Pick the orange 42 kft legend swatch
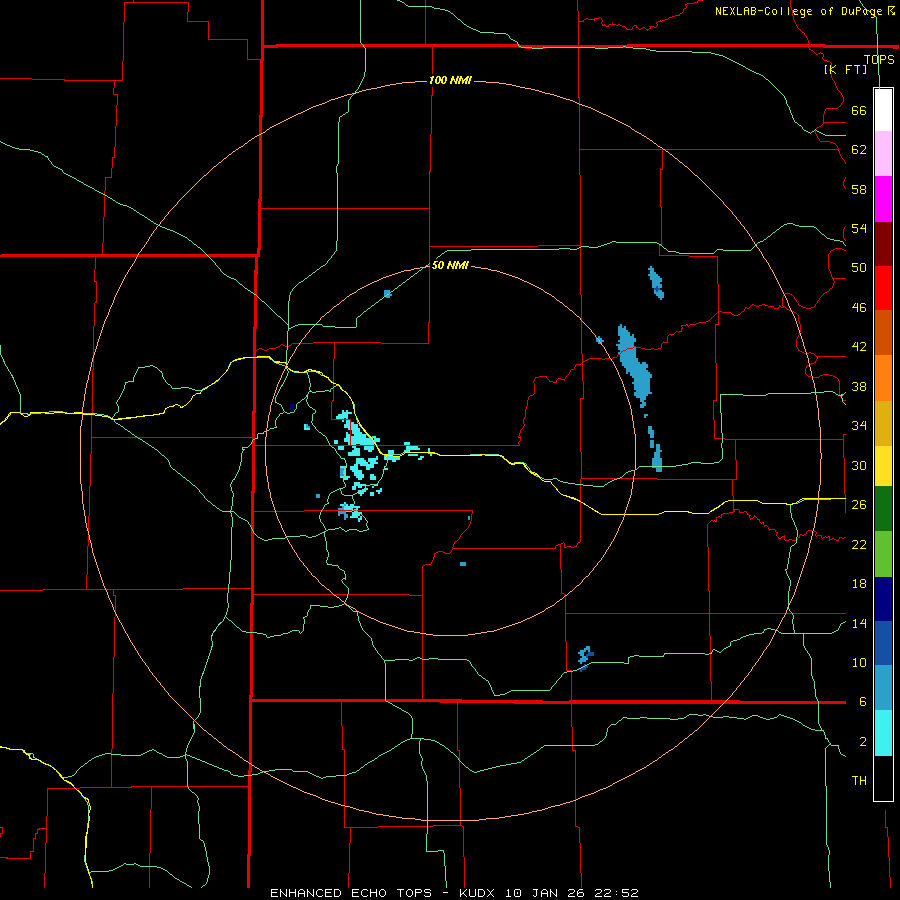900x900 pixels. click(883, 378)
